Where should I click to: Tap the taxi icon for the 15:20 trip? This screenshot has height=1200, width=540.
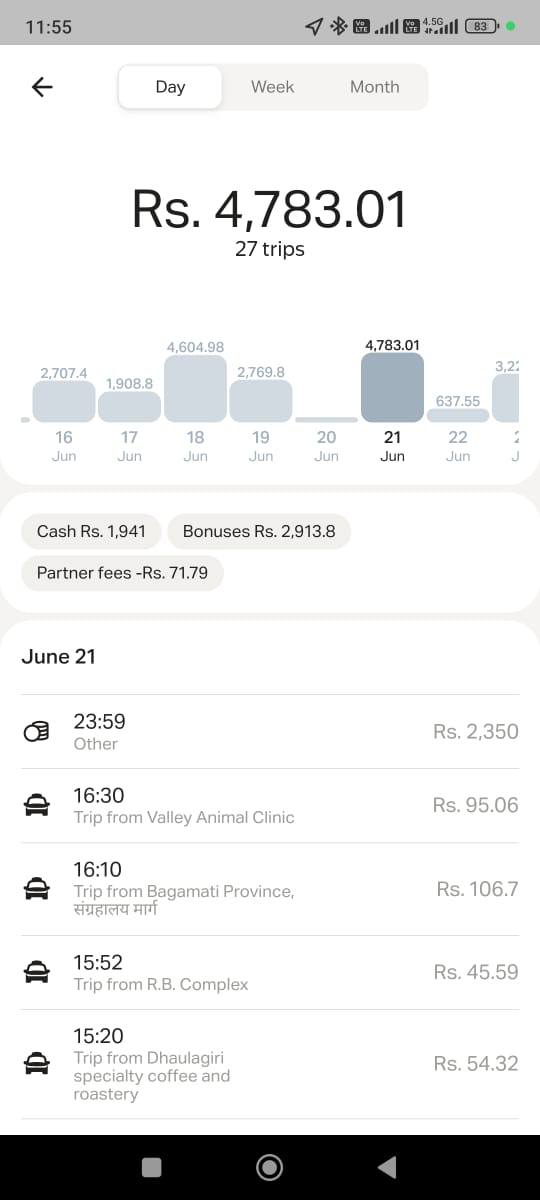pyautogui.click(x=36, y=1064)
